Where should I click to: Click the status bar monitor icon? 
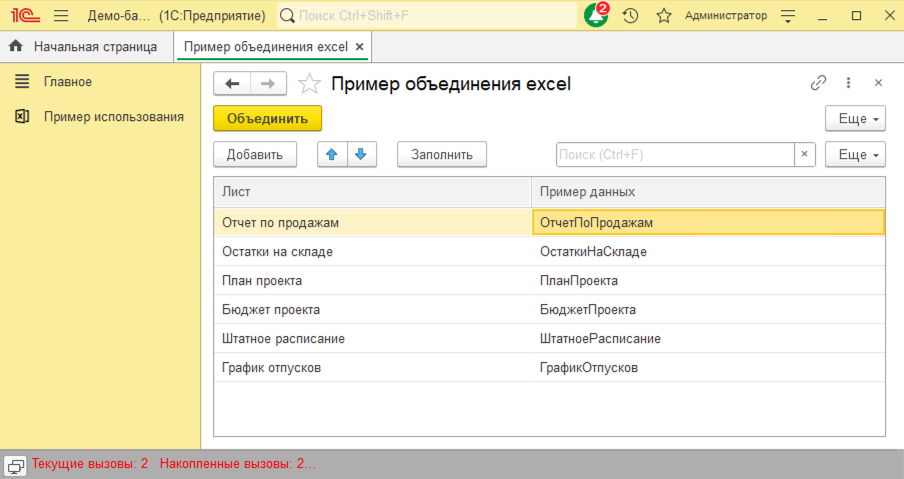point(15,465)
